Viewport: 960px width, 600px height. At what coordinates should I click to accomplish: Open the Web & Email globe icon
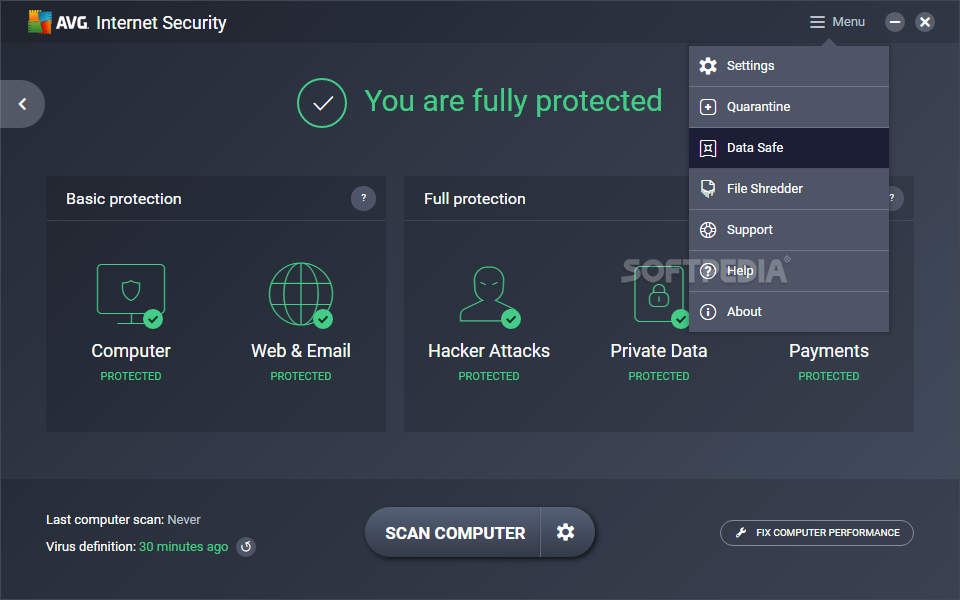point(301,294)
